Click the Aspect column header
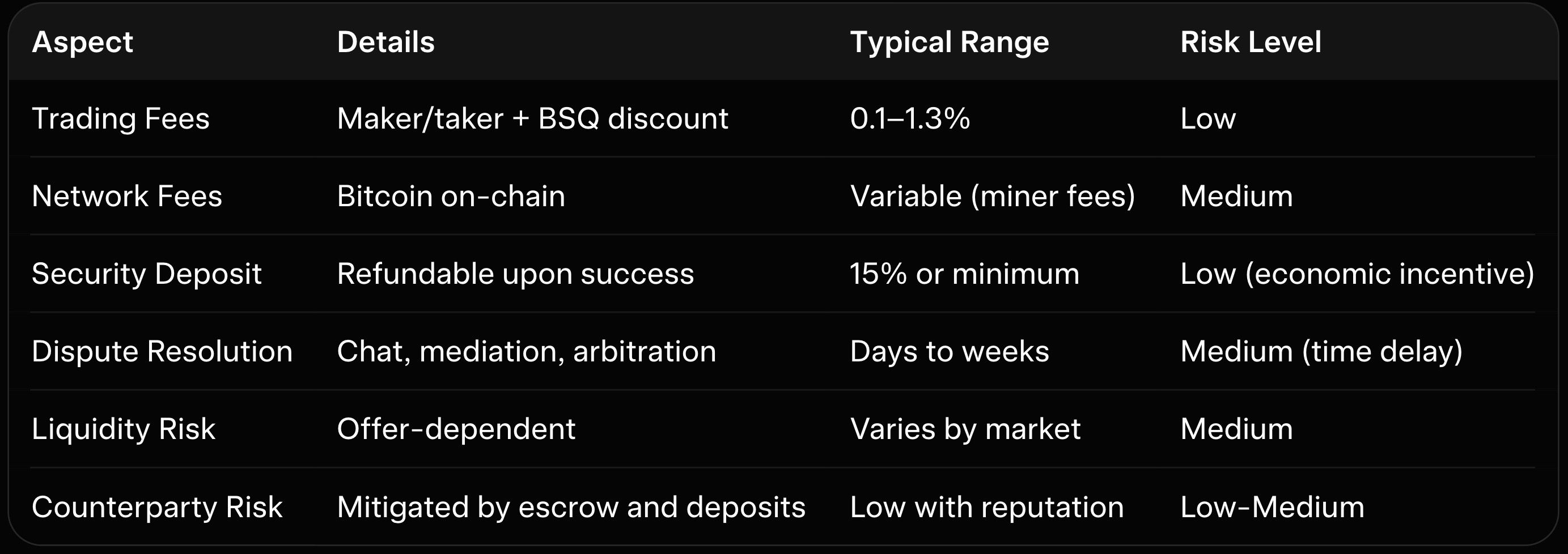Viewport: 1568px width, 554px height. coord(82,42)
